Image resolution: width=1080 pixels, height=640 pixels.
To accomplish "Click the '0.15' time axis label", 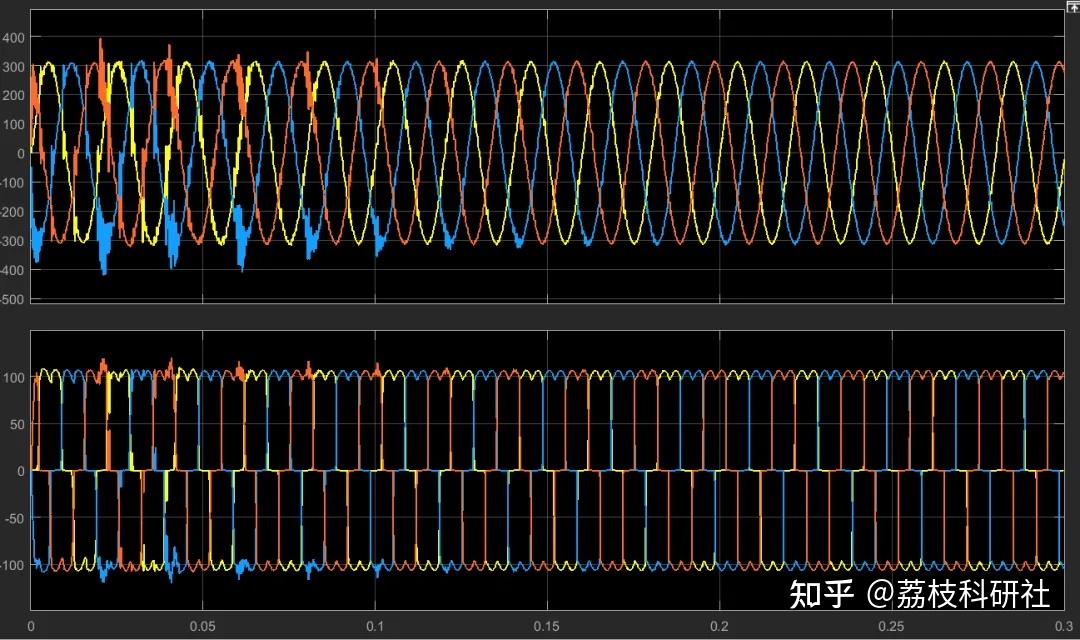I will (547, 626).
